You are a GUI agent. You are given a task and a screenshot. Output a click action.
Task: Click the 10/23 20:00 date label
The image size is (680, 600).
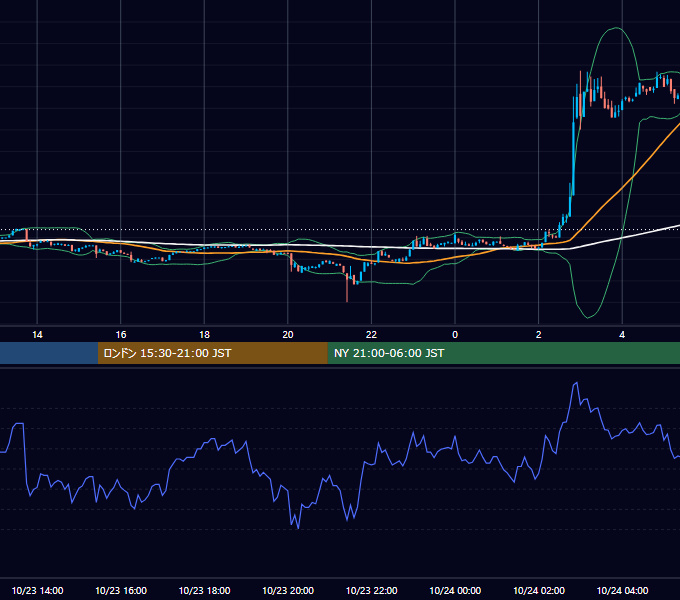288,590
